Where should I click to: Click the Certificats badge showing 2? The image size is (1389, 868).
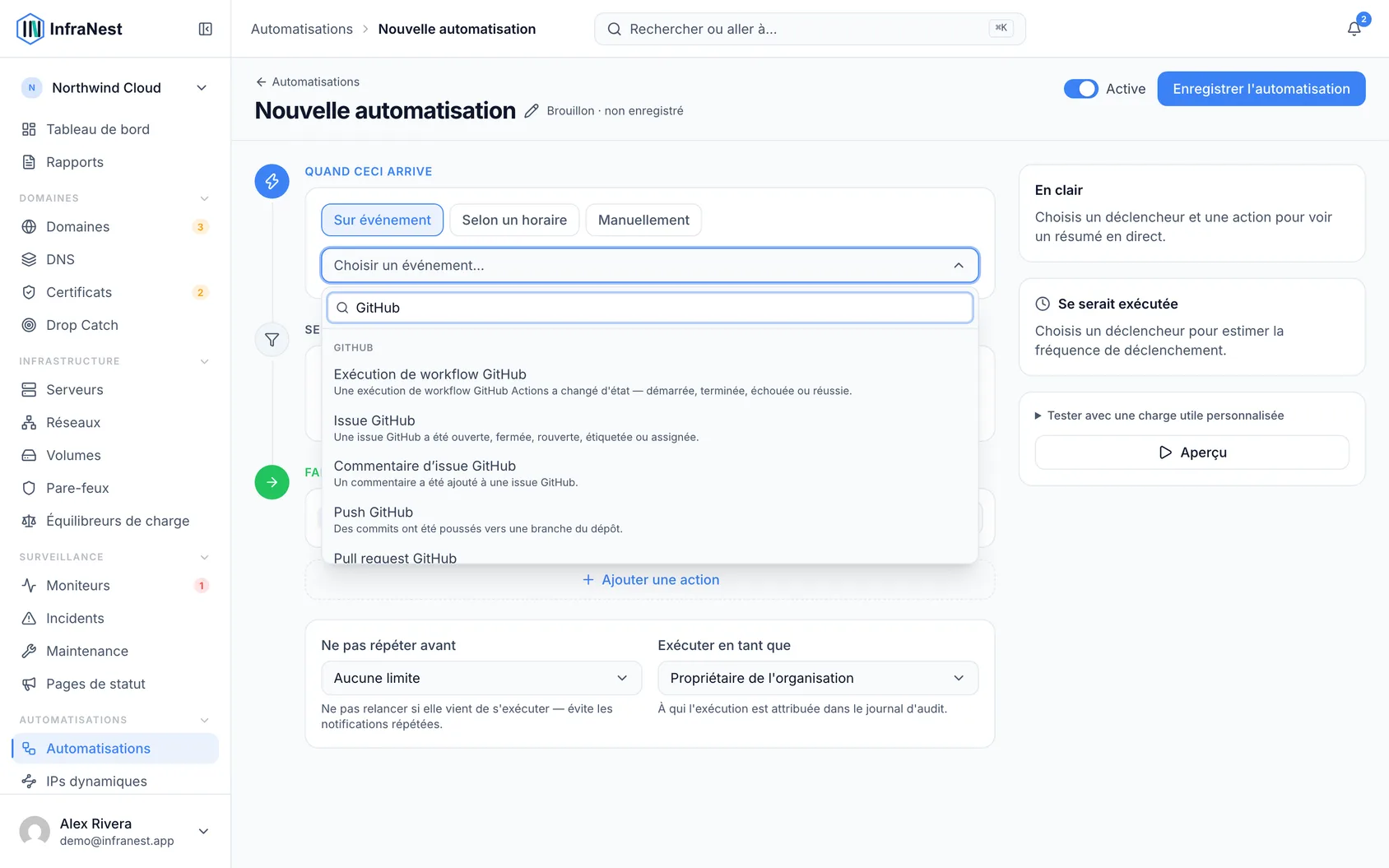tap(200, 293)
